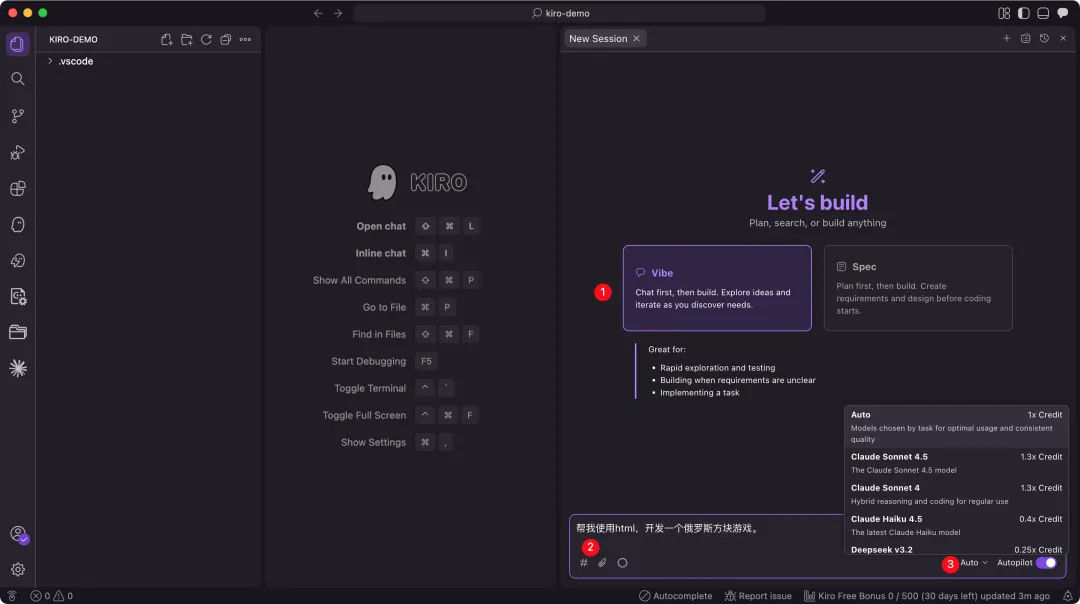The width and height of the screenshot is (1080, 604).
Task: Click the Toggle Terminal label
Action: coord(370,388)
